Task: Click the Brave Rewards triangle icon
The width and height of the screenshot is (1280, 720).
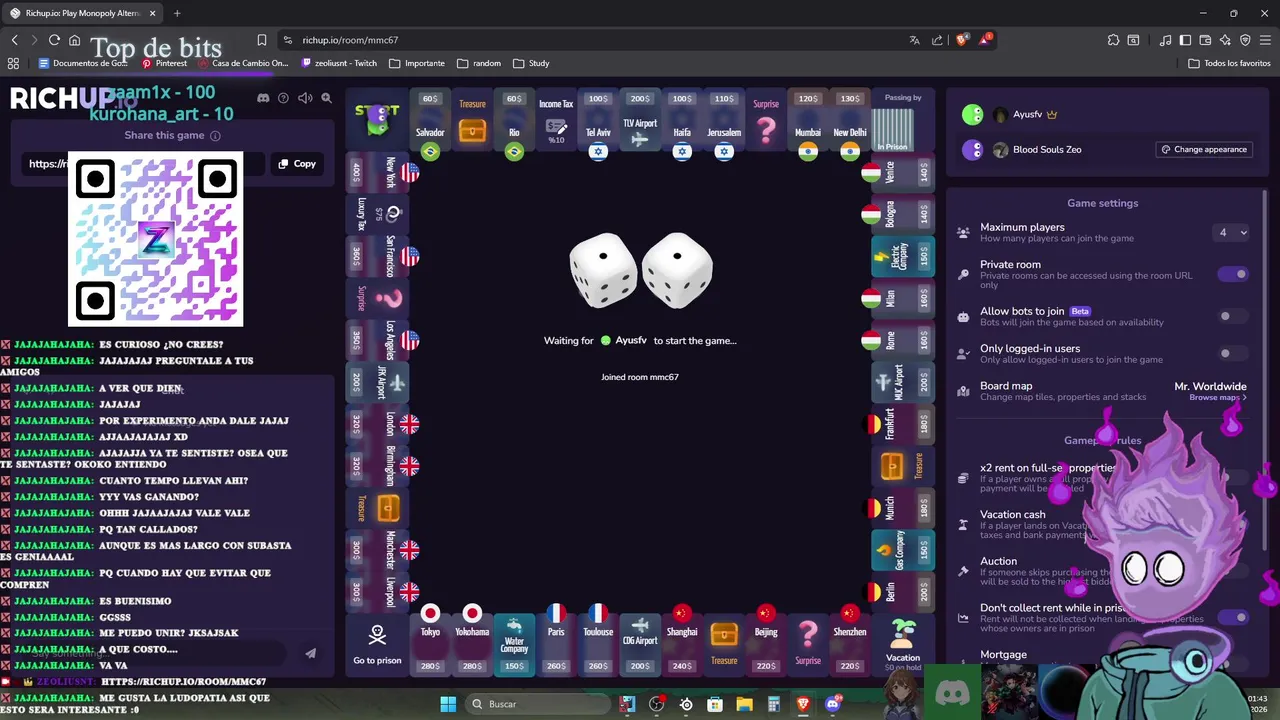Action: (985, 40)
